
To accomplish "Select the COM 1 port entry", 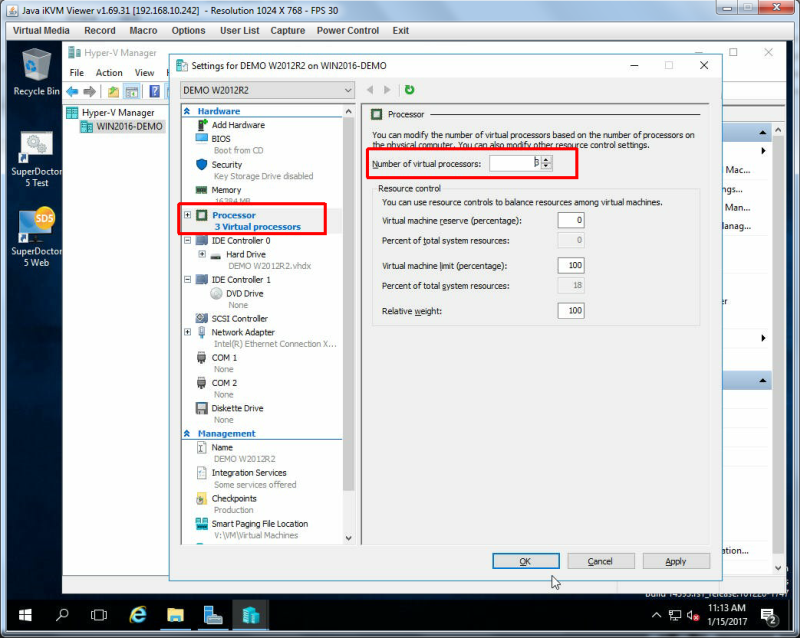I will [x=224, y=358].
